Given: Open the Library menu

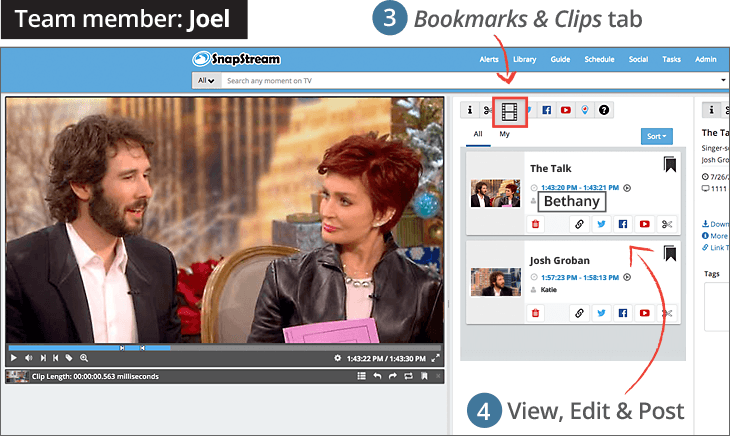Looking at the screenshot, I should coord(525,59).
